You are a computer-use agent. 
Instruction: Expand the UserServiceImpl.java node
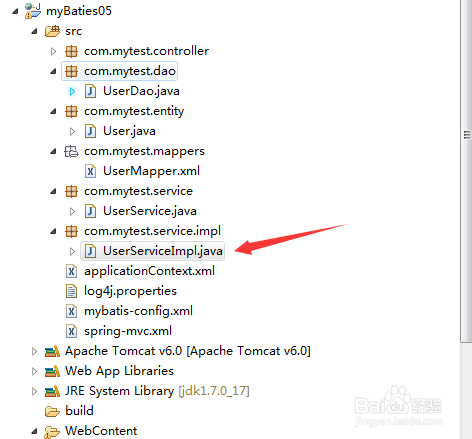click(72, 251)
